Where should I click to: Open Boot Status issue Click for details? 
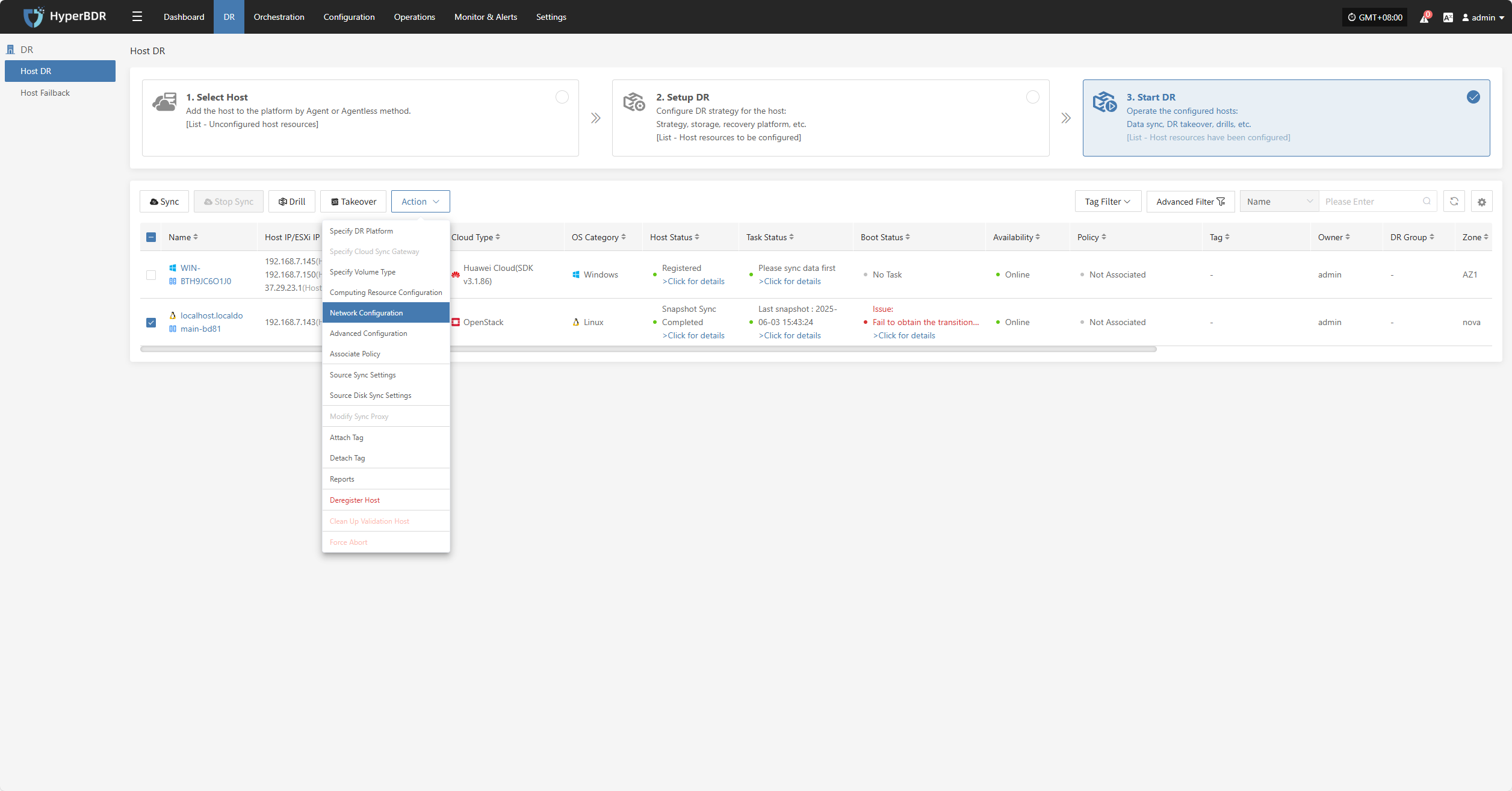(x=904, y=336)
